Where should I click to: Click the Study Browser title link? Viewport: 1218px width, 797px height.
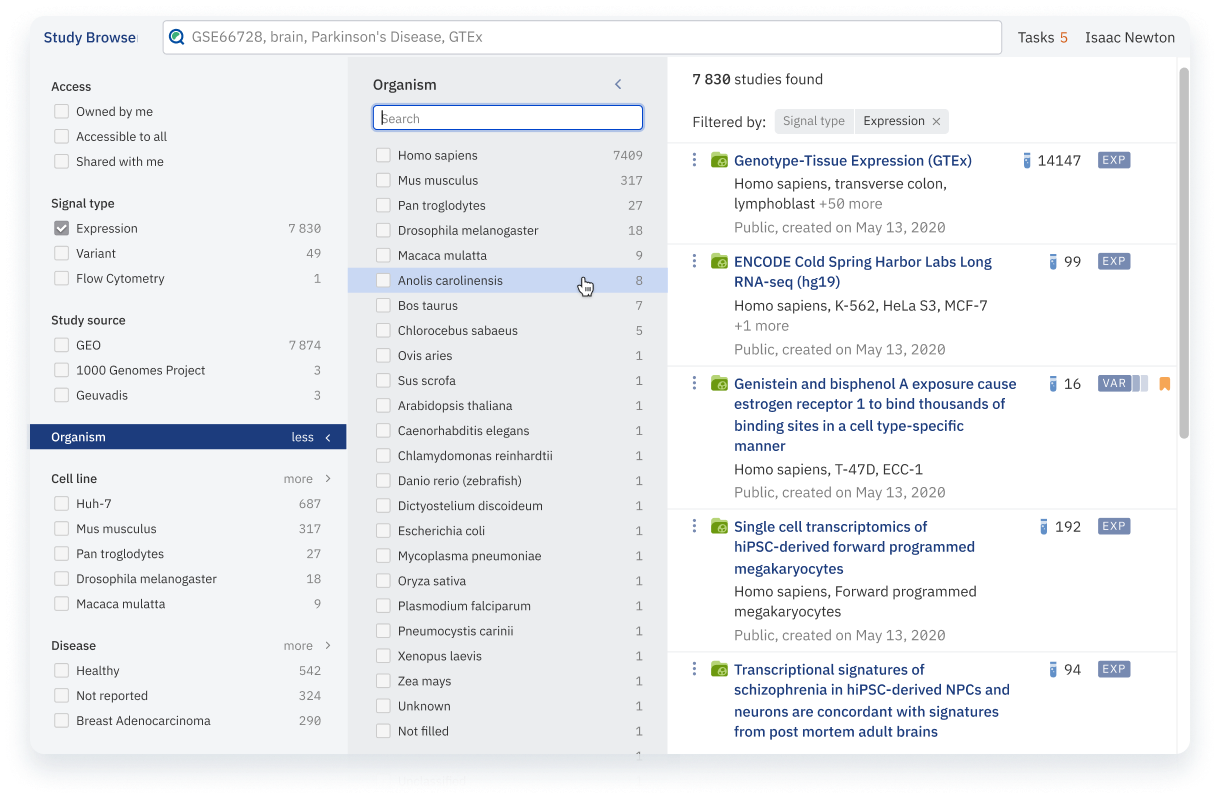89,37
